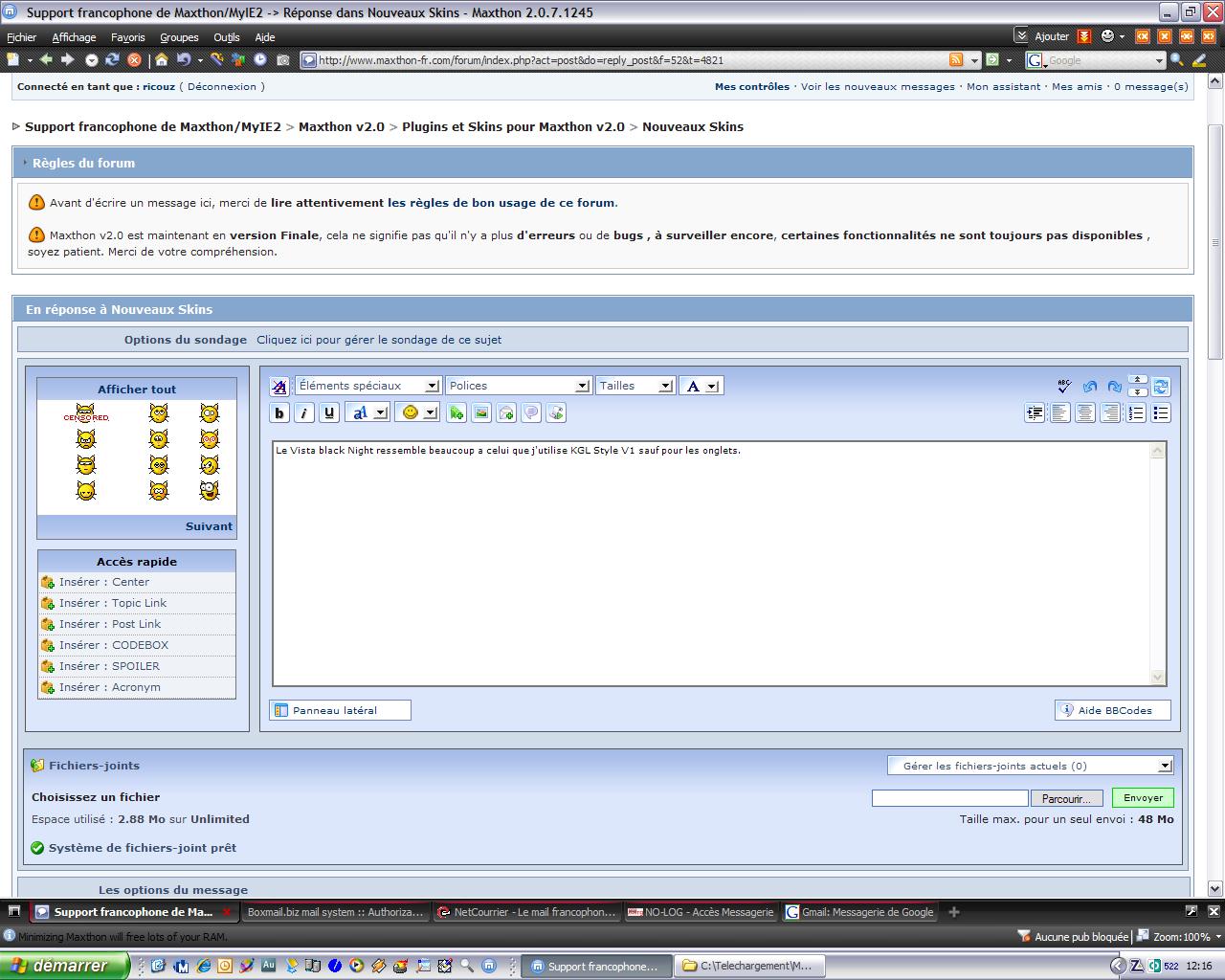Click the remove formatting icon

coord(279,386)
